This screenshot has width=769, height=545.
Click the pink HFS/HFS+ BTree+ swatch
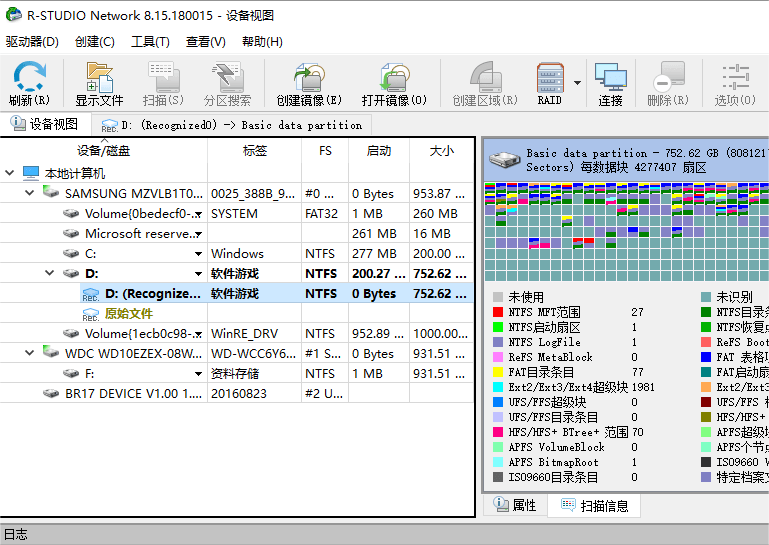(498, 432)
